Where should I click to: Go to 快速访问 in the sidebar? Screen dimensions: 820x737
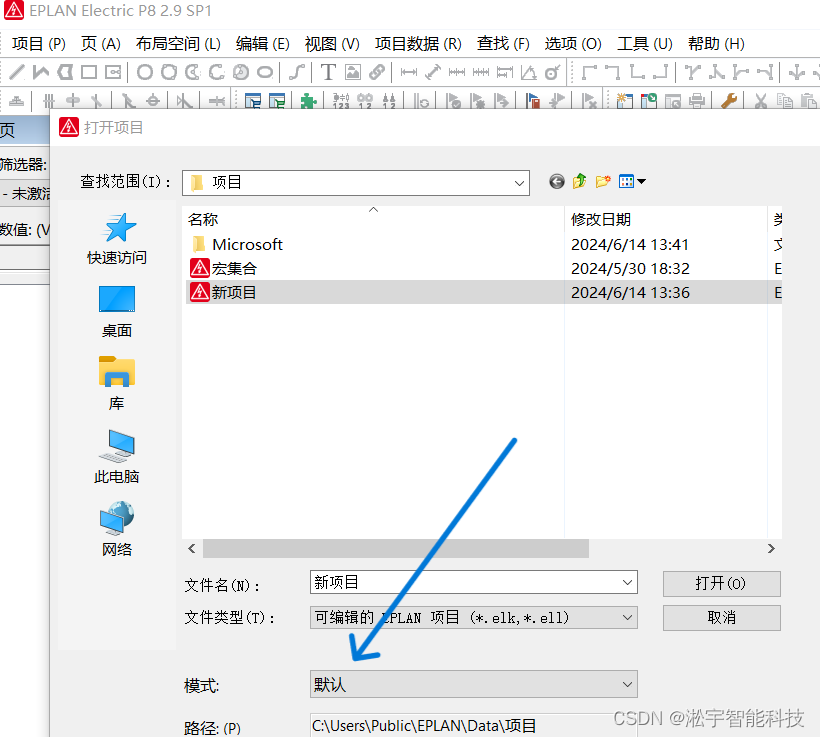pyautogui.click(x=117, y=239)
